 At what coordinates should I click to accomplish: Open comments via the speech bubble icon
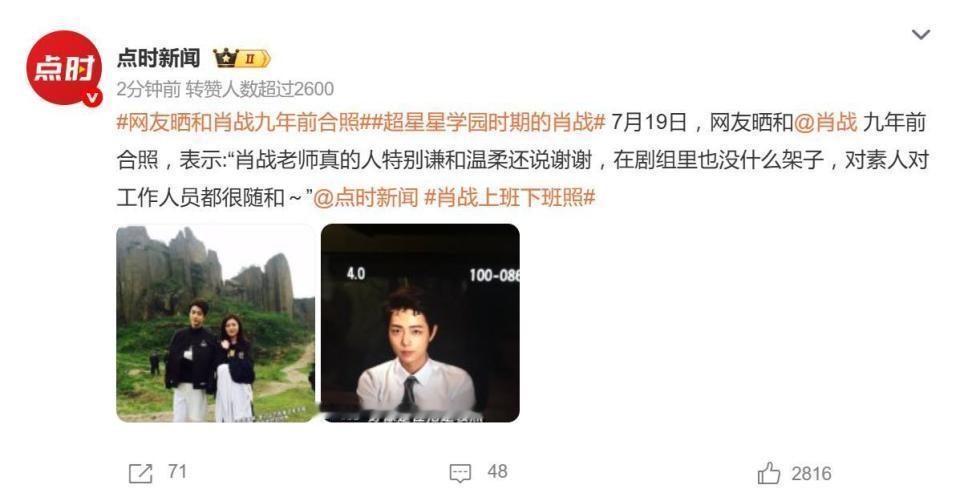pyautogui.click(x=460, y=473)
